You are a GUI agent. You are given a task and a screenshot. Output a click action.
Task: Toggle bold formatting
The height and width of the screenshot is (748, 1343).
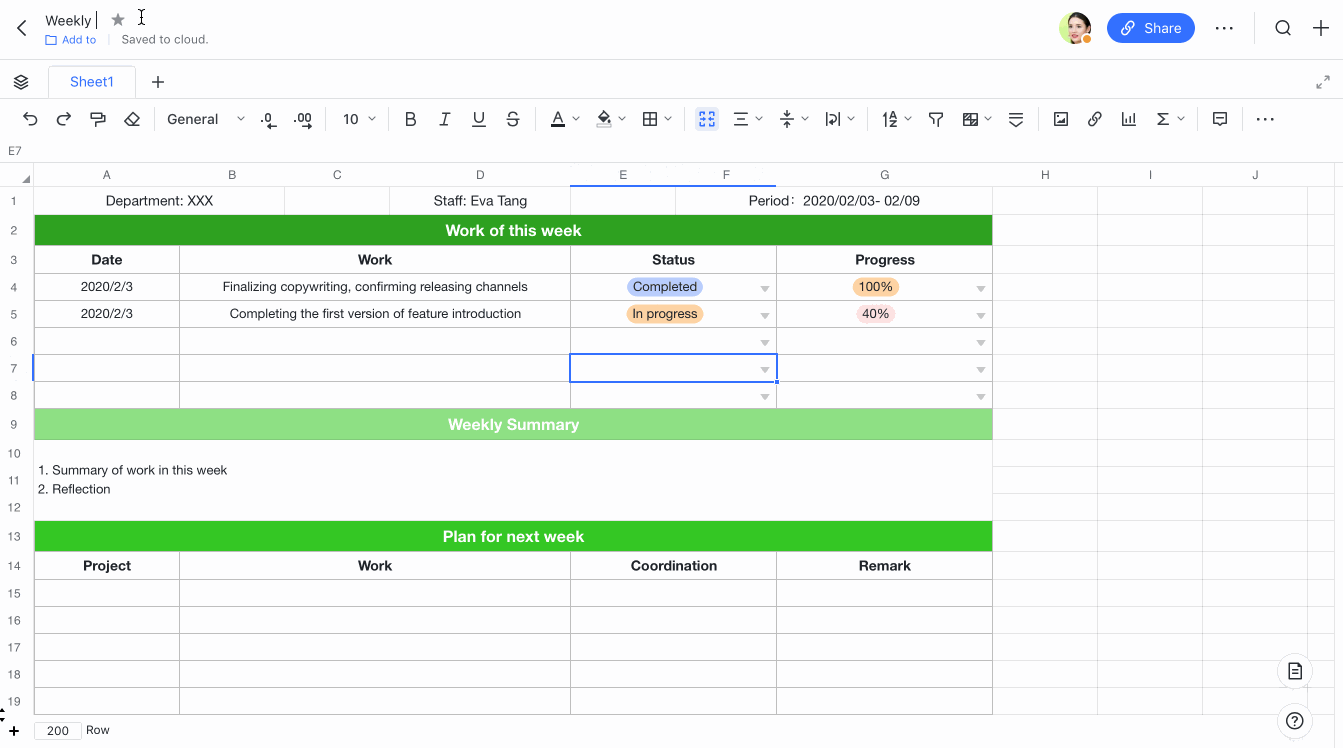[x=410, y=119]
